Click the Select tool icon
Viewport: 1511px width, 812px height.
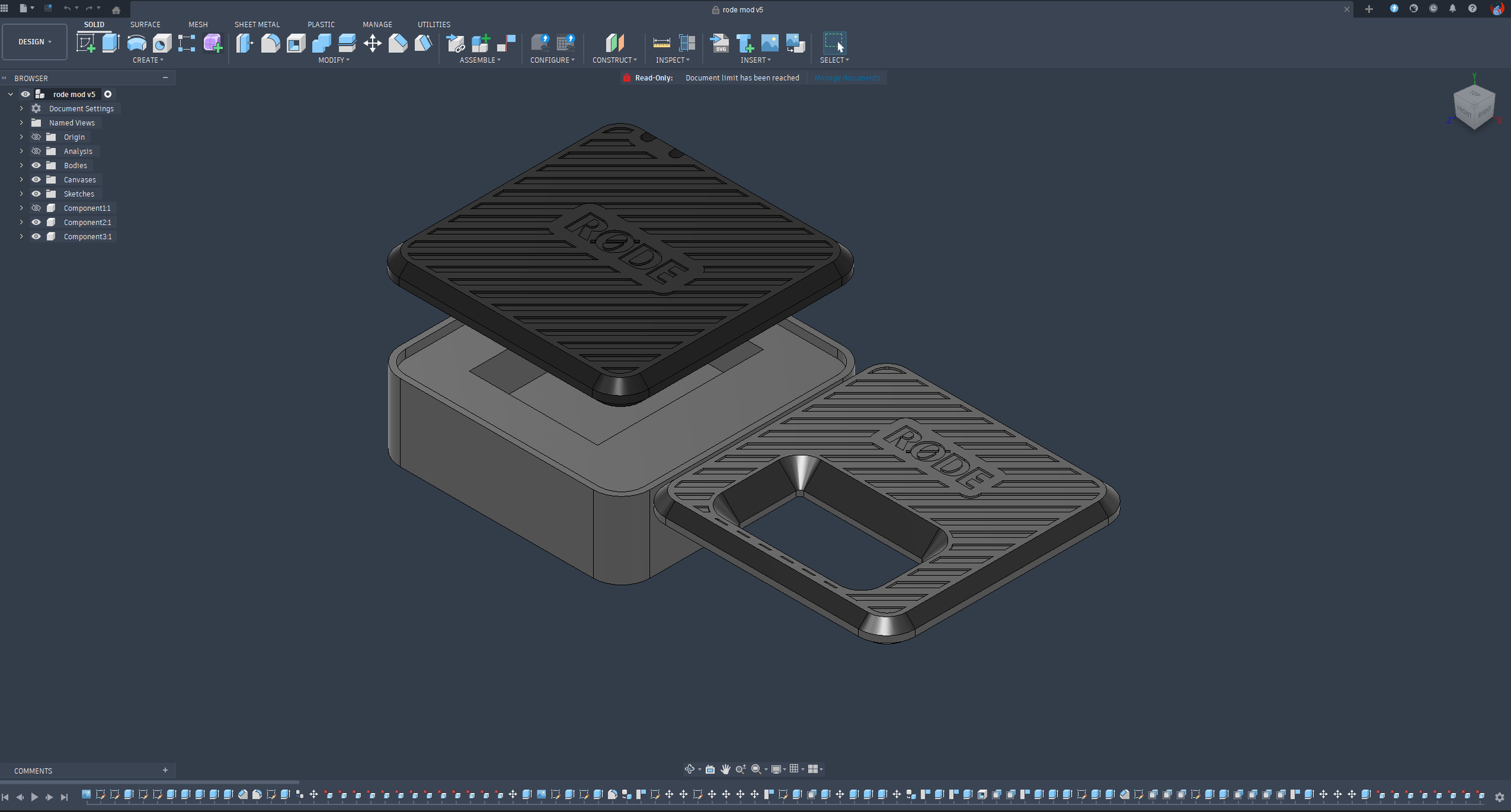coord(834,43)
